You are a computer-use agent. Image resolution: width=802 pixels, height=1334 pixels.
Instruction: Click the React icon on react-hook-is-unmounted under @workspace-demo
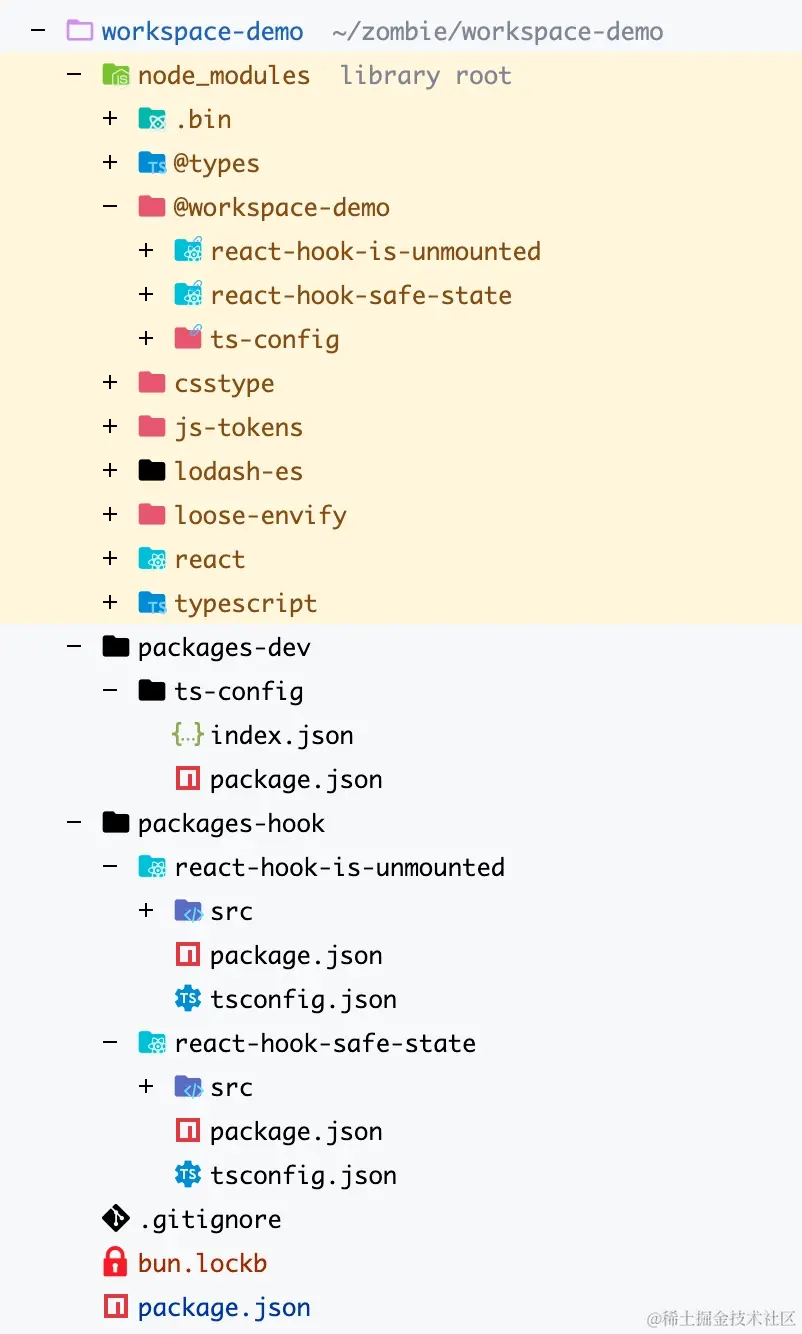pos(188,250)
